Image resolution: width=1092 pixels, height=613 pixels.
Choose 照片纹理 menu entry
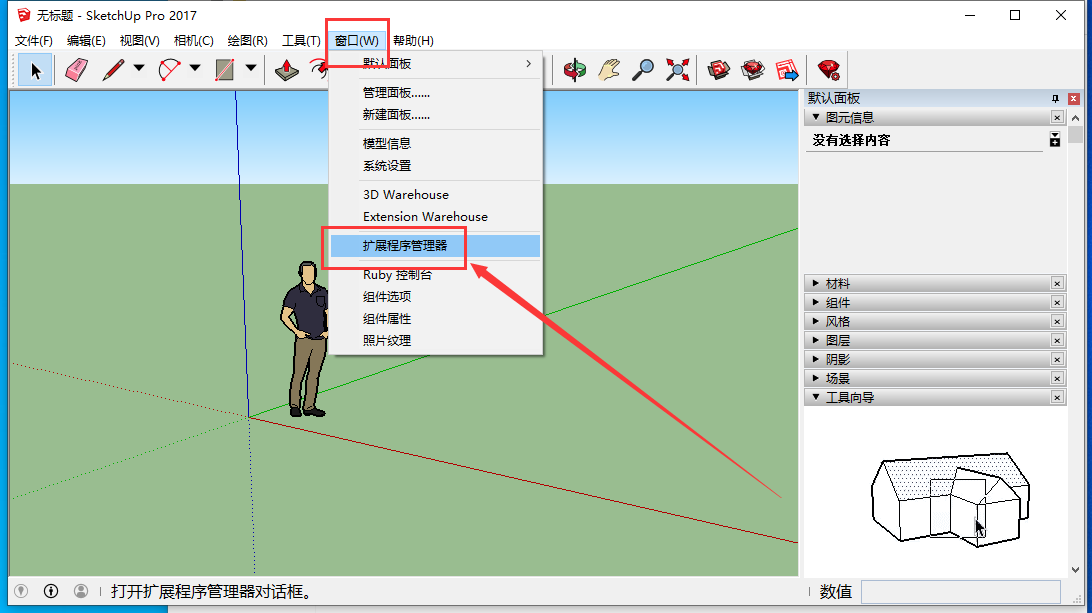[x=435, y=341]
